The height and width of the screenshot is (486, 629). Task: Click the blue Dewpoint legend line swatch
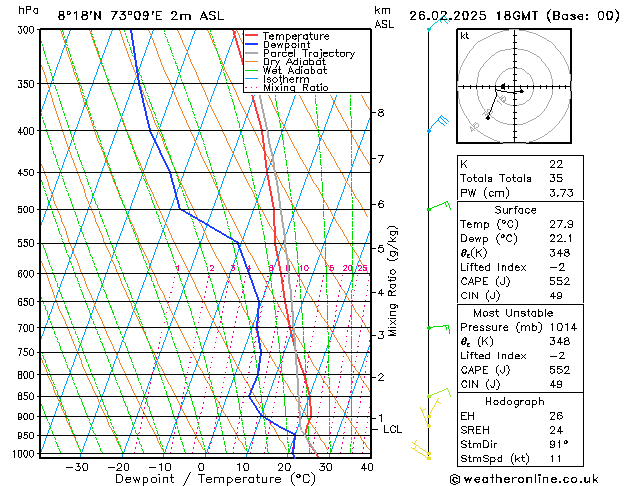[x=252, y=45]
